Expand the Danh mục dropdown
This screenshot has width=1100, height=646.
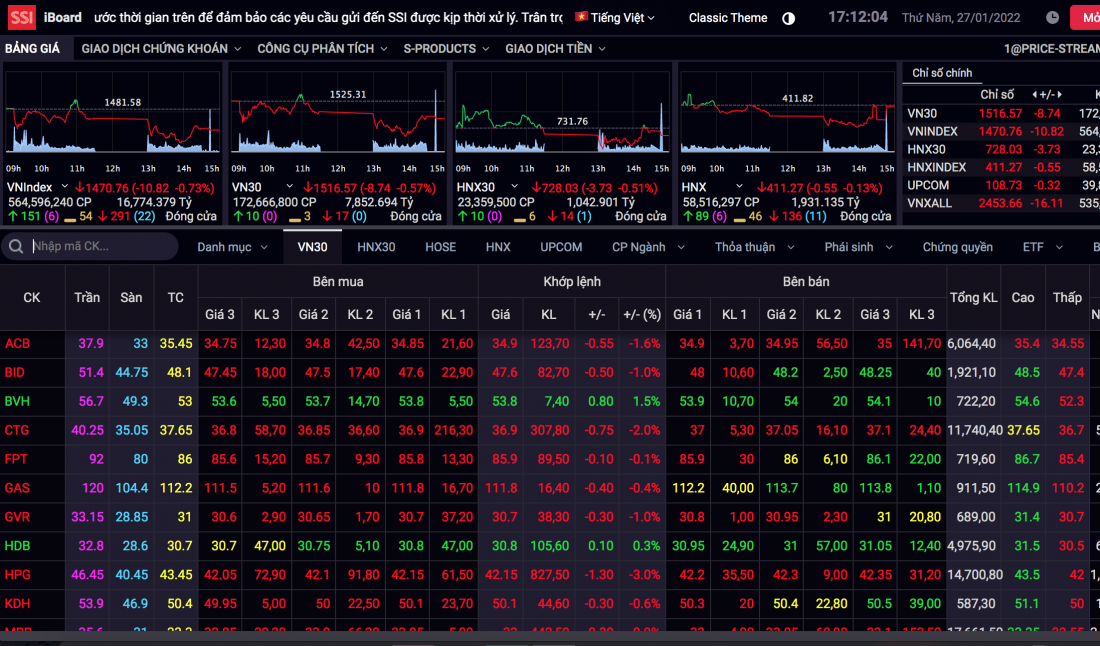232,247
